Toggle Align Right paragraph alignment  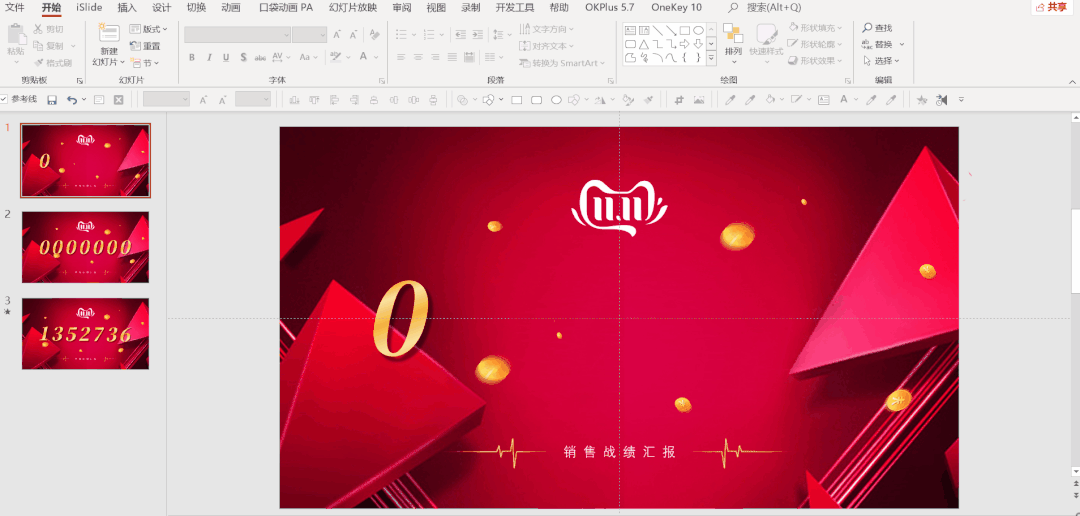(435, 57)
